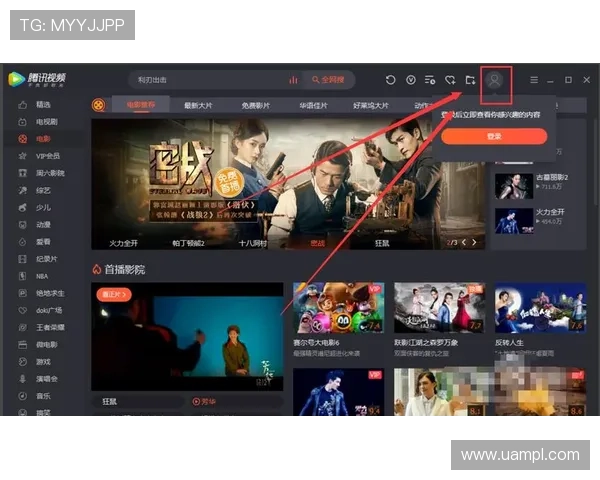Select the 芳华 playing tab below the preview
The height and width of the screenshot is (480, 600).
click(204, 402)
